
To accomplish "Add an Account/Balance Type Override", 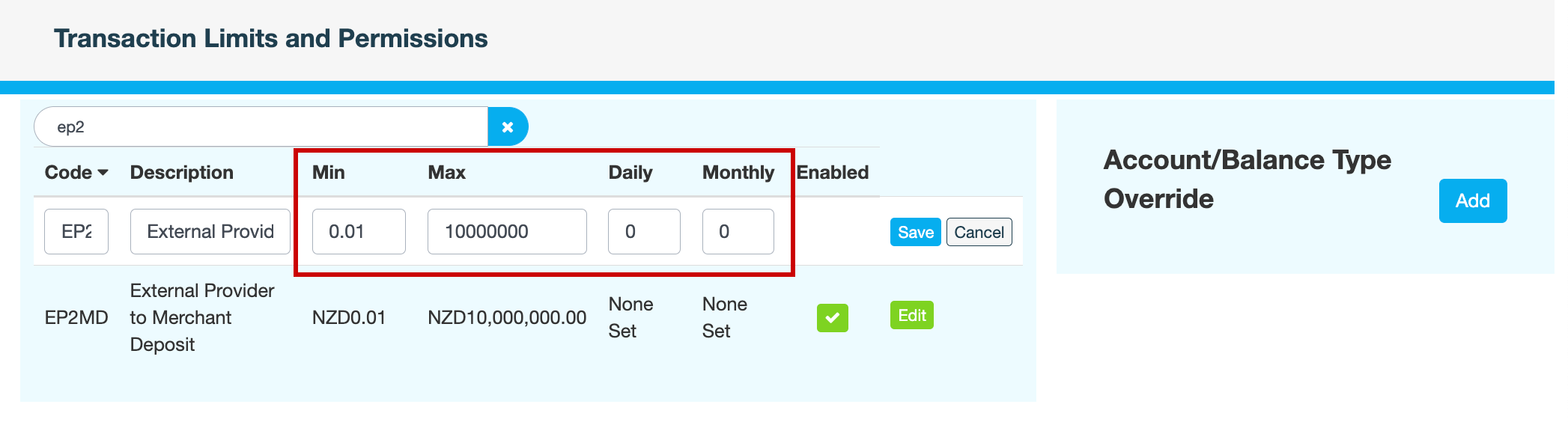I will click(x=1472, y=201).
